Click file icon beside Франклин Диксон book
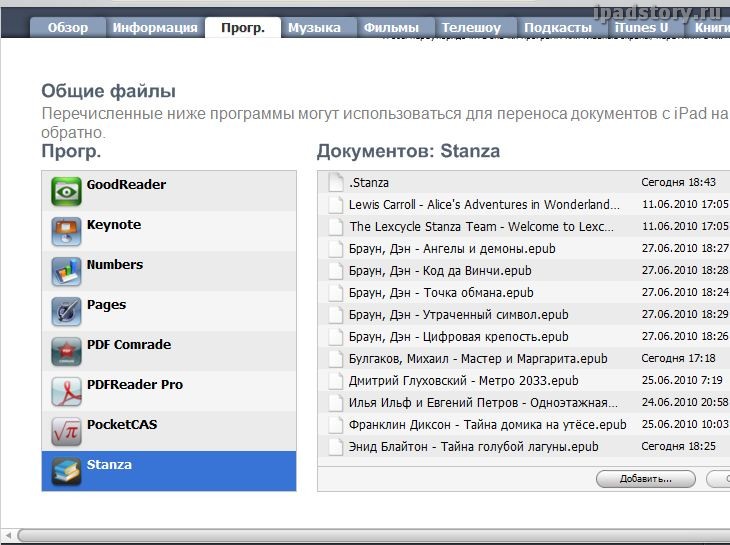Viewport: 730px width, 545px height. point(336,424)
